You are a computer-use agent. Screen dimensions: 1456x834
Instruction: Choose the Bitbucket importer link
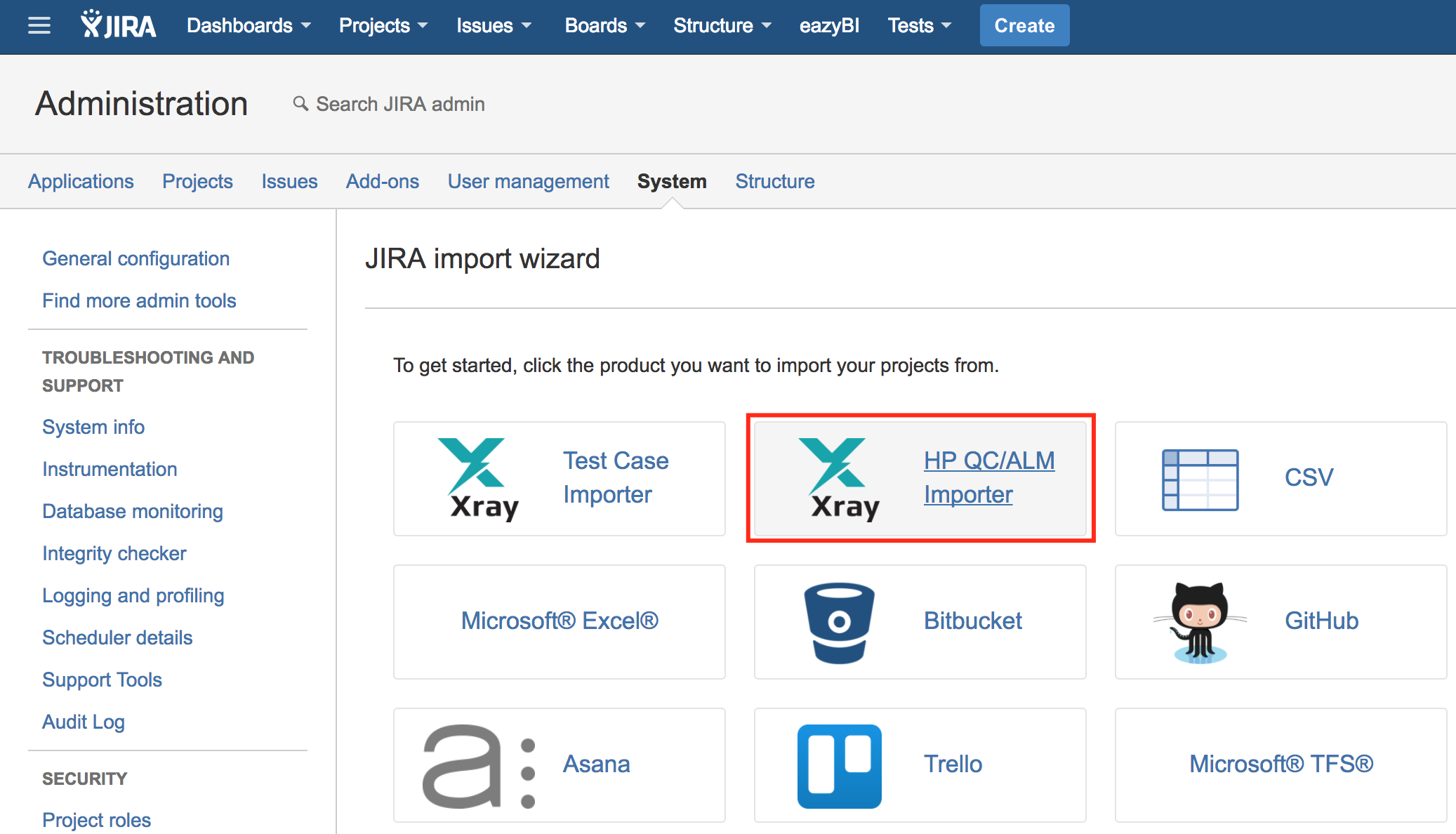972,621
